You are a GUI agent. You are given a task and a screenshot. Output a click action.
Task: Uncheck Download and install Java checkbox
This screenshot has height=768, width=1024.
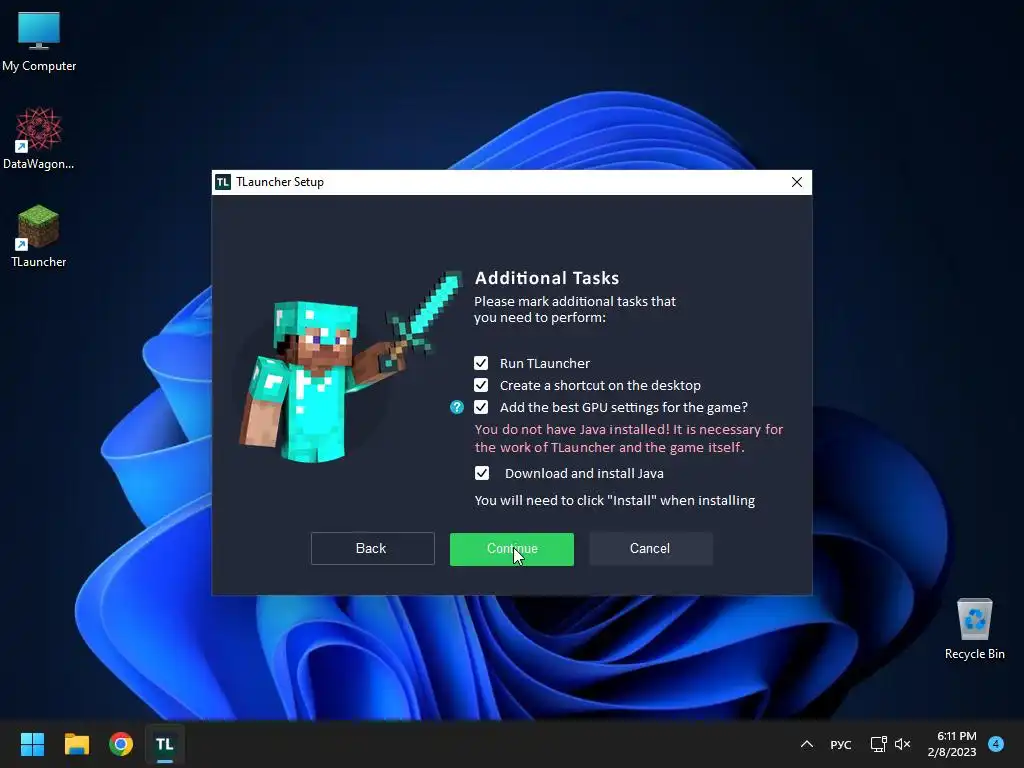[x=482, y=473]
